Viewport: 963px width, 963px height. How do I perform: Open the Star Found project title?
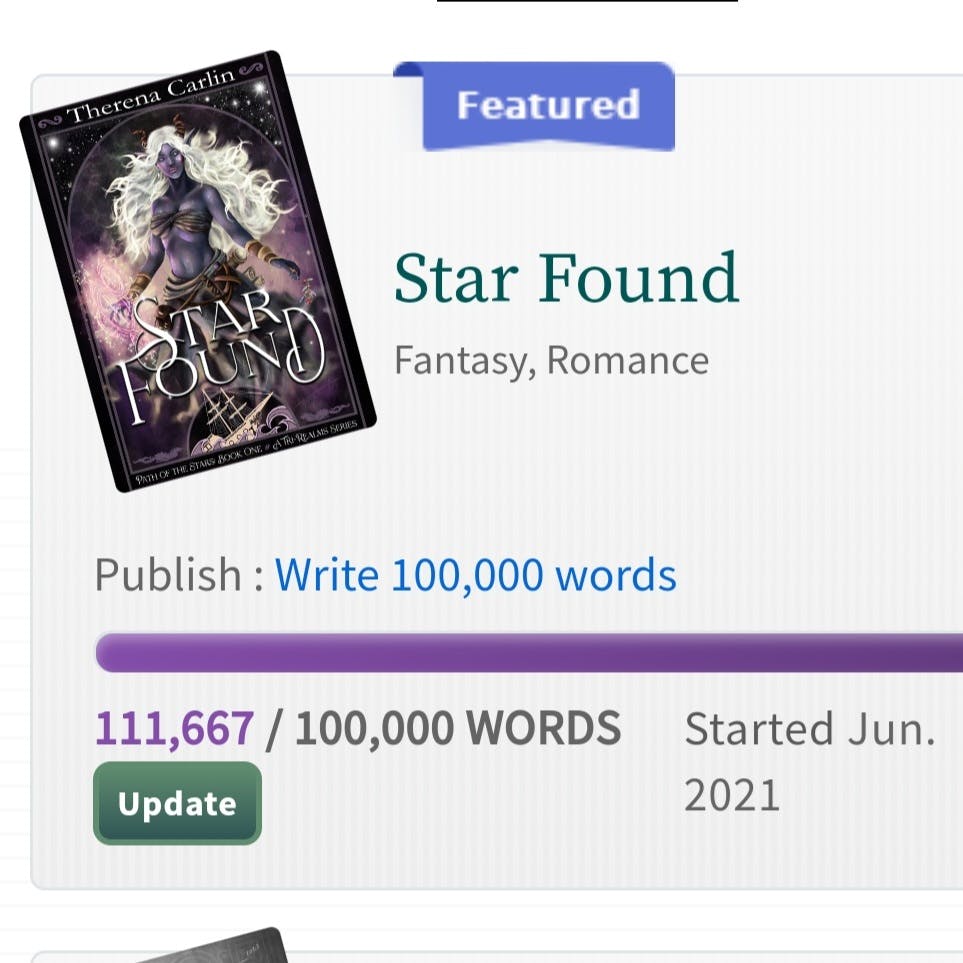click(x=566, y=278)
